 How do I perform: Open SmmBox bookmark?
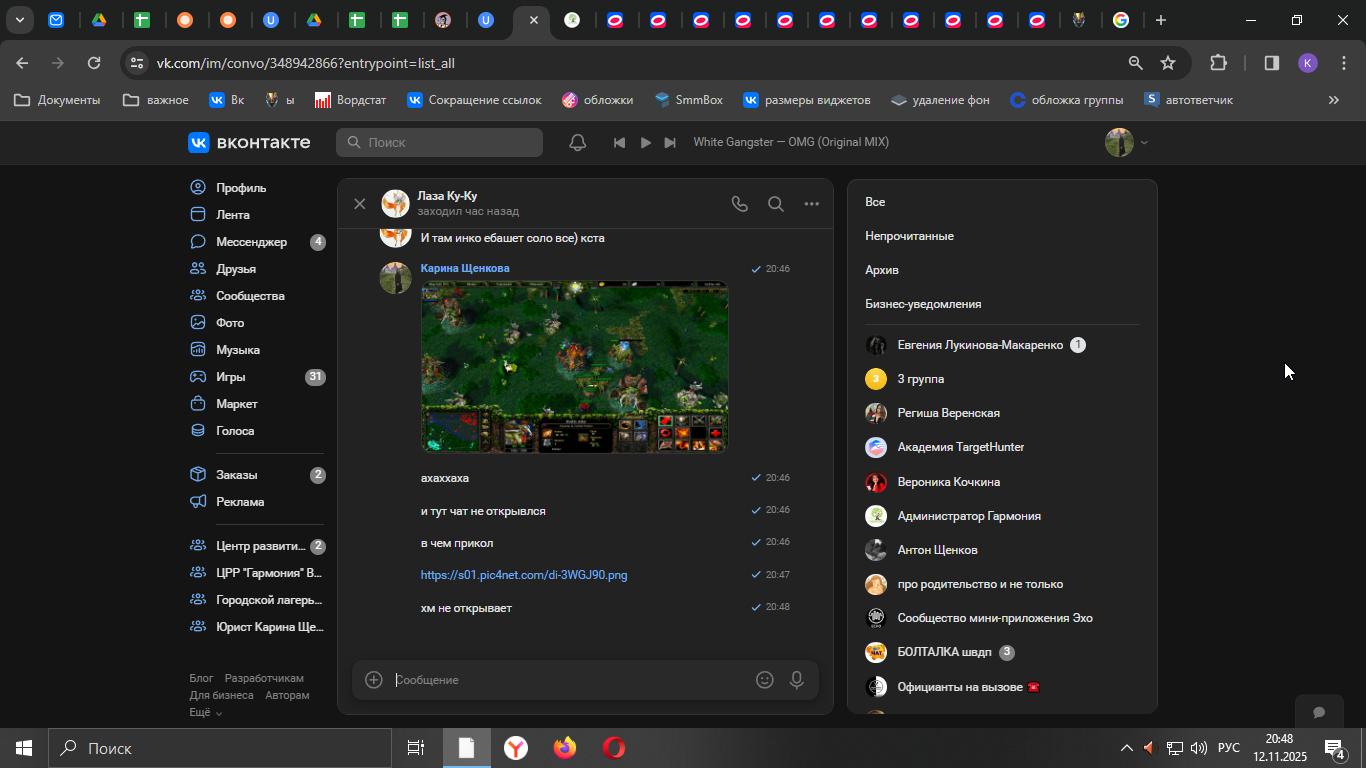[688, 100]
